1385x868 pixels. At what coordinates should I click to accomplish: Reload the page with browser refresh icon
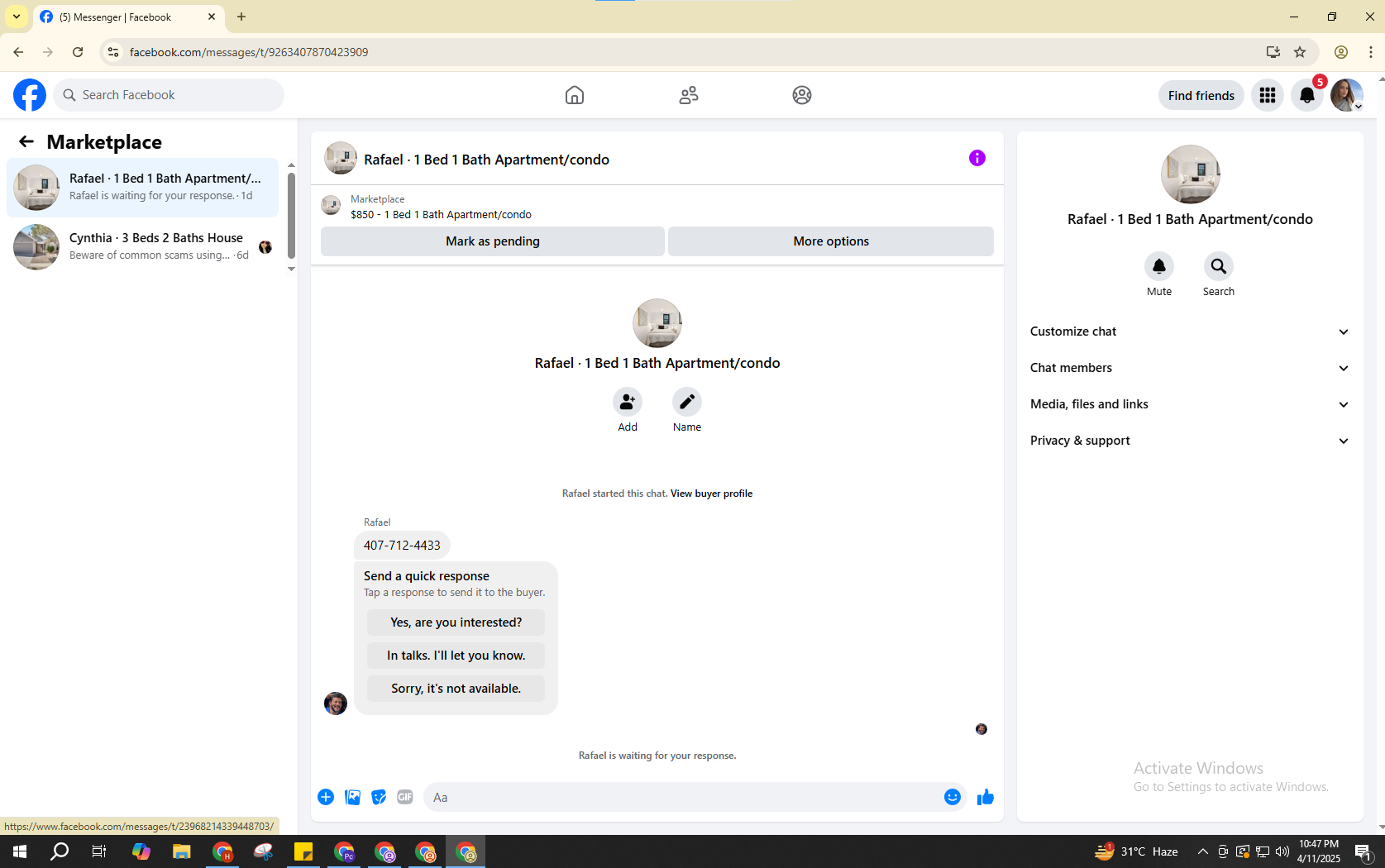(78, 52)
